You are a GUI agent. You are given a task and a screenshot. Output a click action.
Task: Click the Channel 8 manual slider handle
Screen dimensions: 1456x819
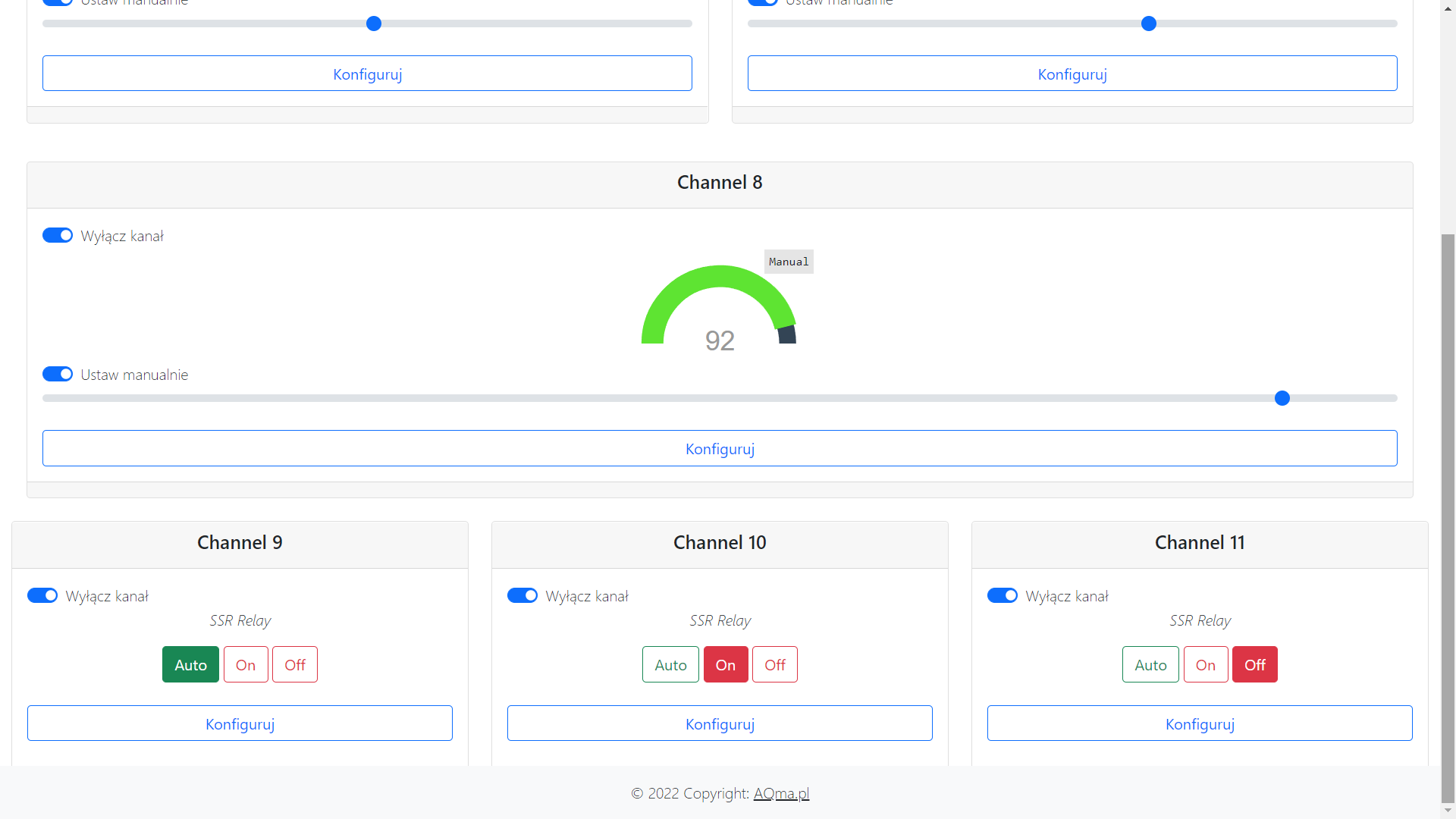1282,399
